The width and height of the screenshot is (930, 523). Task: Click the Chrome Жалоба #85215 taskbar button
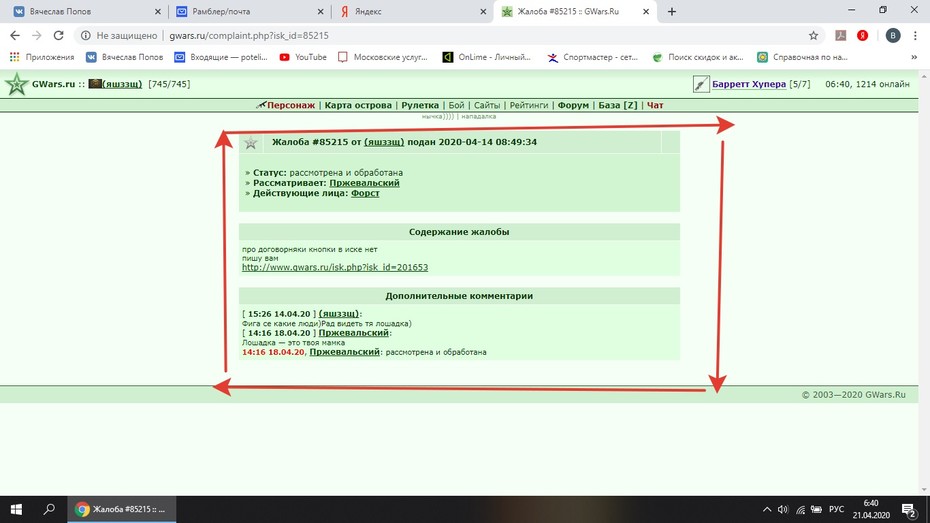[x=122, y=509]
